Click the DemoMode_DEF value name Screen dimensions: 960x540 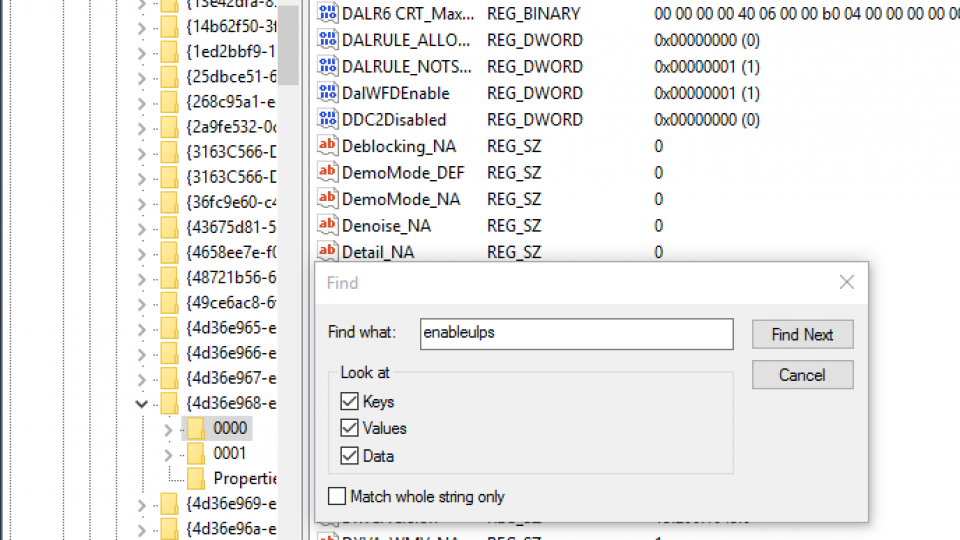403,173
